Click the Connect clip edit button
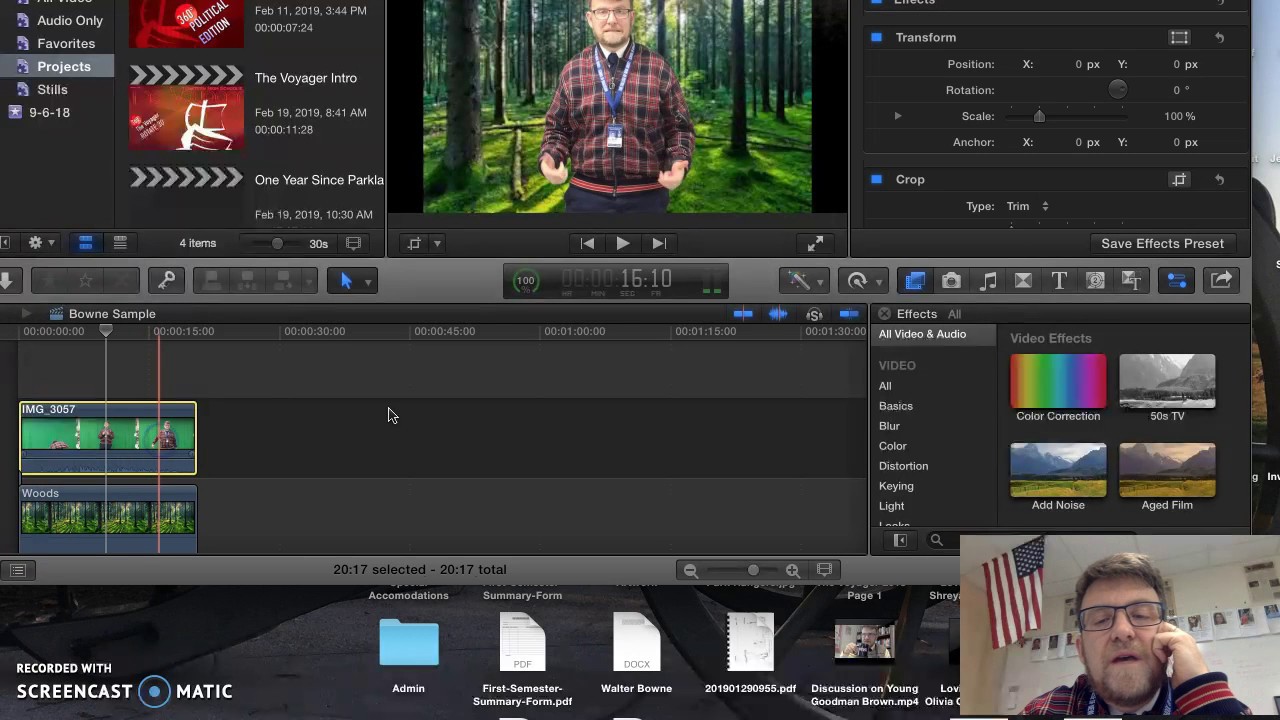1280x720 pixels. coord(212,281)
